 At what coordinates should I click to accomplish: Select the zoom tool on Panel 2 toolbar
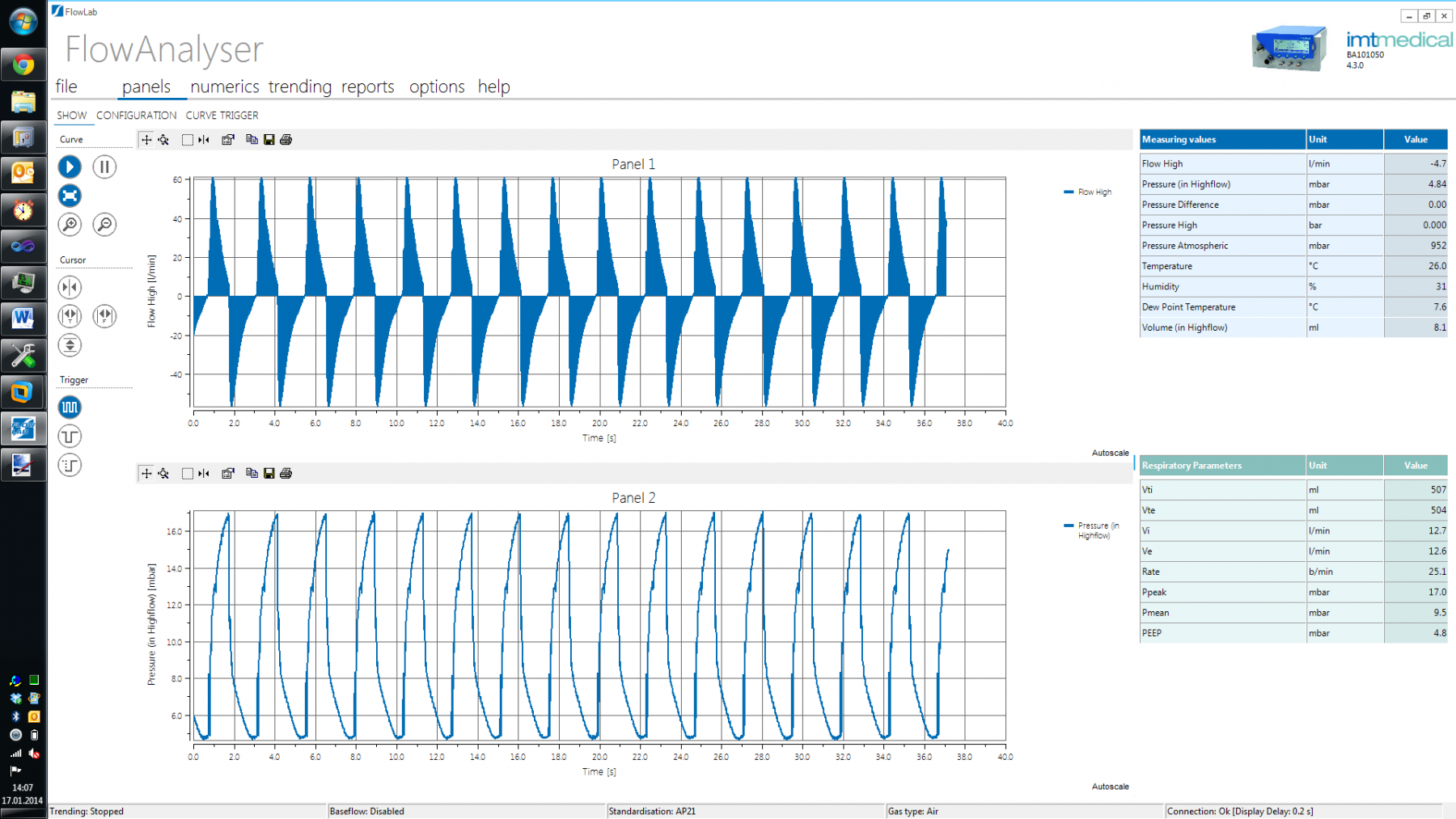pos(163,473)
